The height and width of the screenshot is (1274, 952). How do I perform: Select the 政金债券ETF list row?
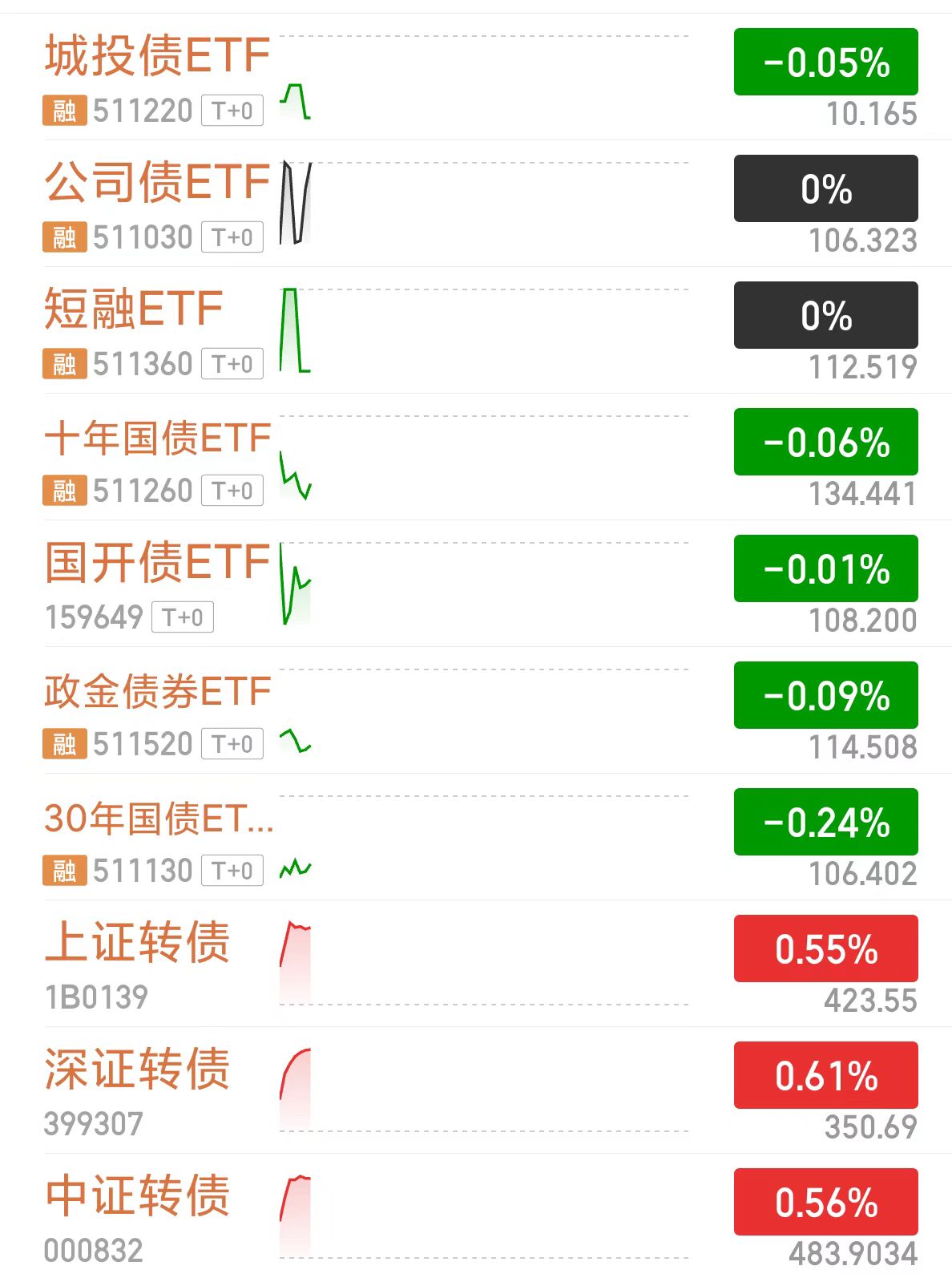coord(157,692)
